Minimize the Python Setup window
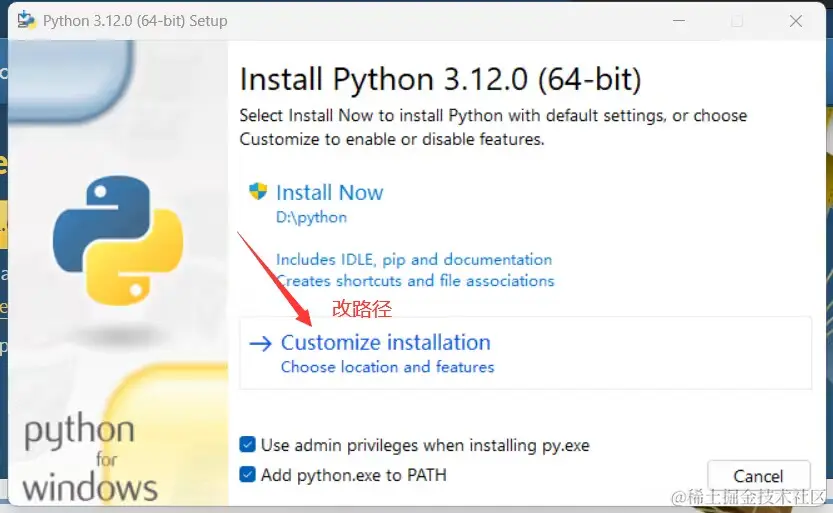833x513 pixels. (678, 21)
